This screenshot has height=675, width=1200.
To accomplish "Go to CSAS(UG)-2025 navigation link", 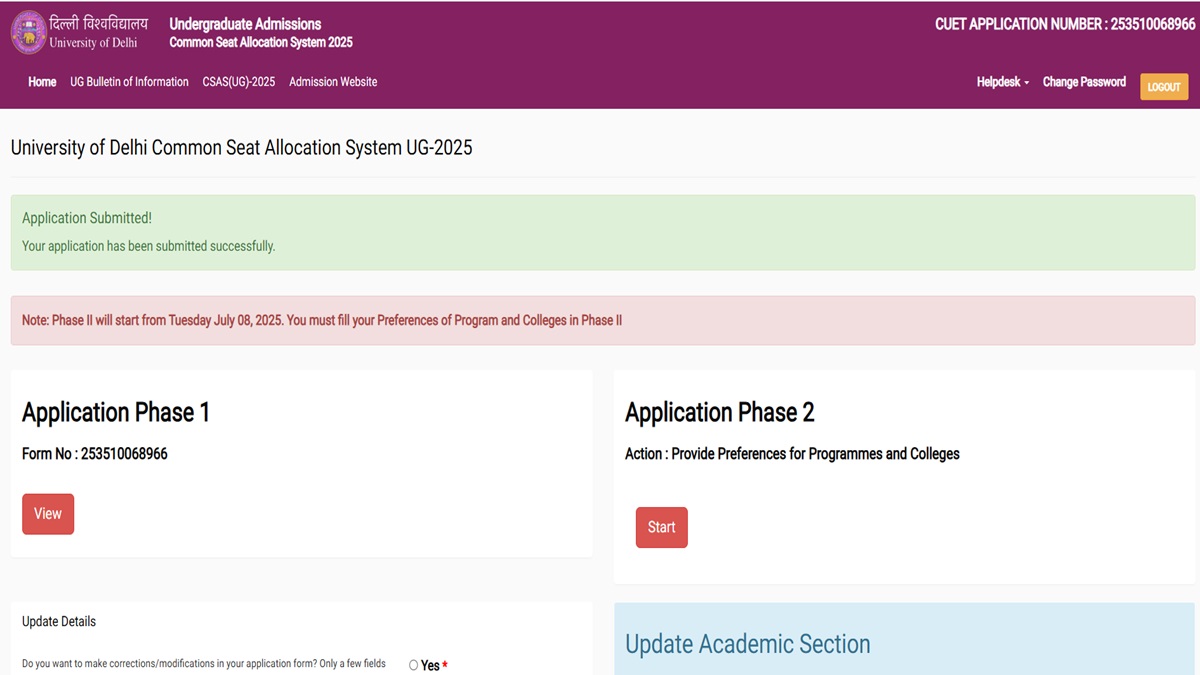I will (x=238, y=82).
